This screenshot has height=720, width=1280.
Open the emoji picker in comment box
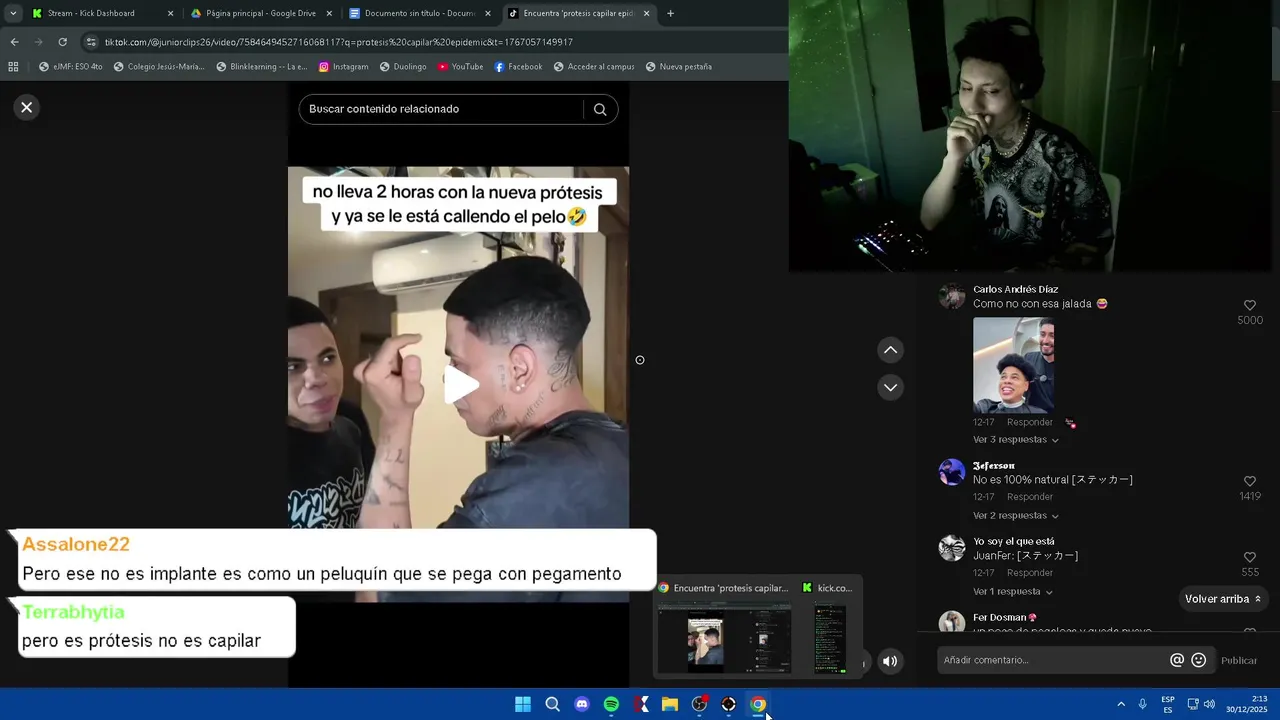click(1198, 660)
